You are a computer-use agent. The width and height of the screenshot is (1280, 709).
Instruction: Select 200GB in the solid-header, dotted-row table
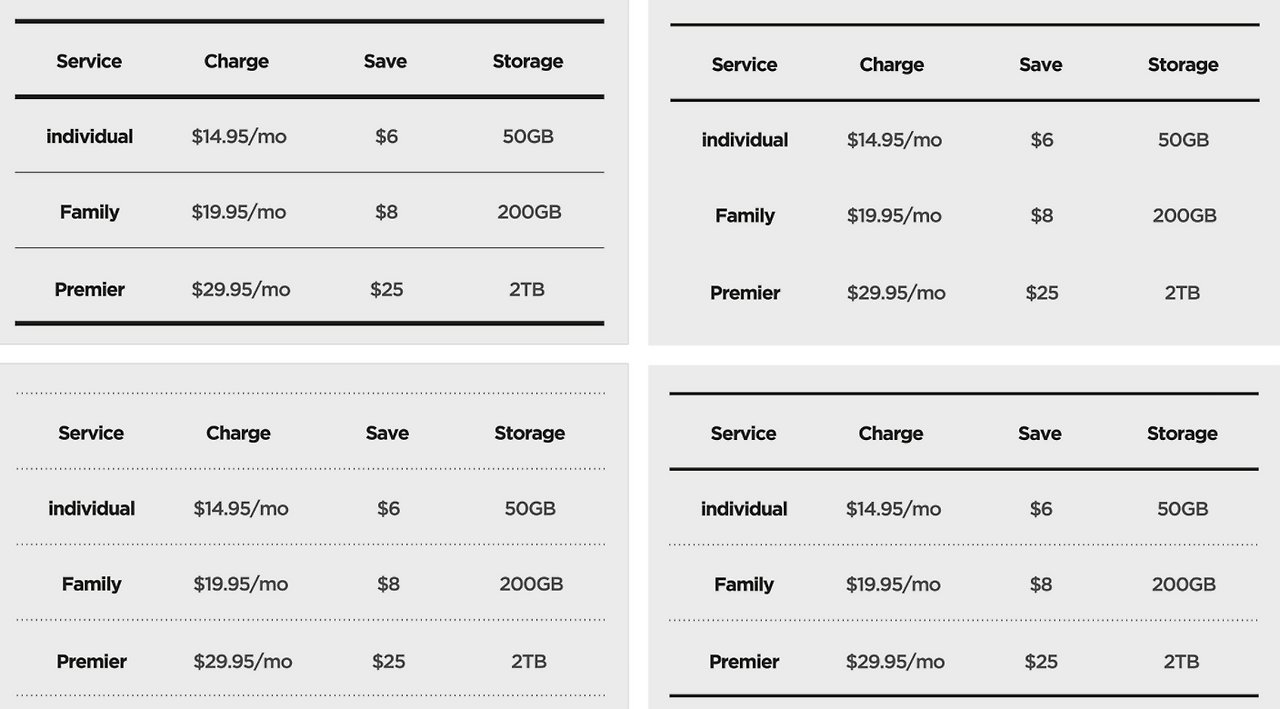click(1183, 584)
